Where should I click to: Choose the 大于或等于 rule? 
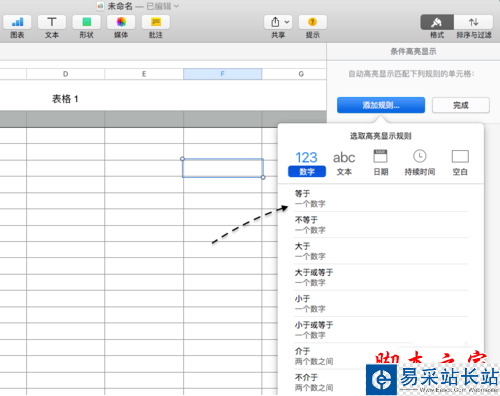click(381, 277)
